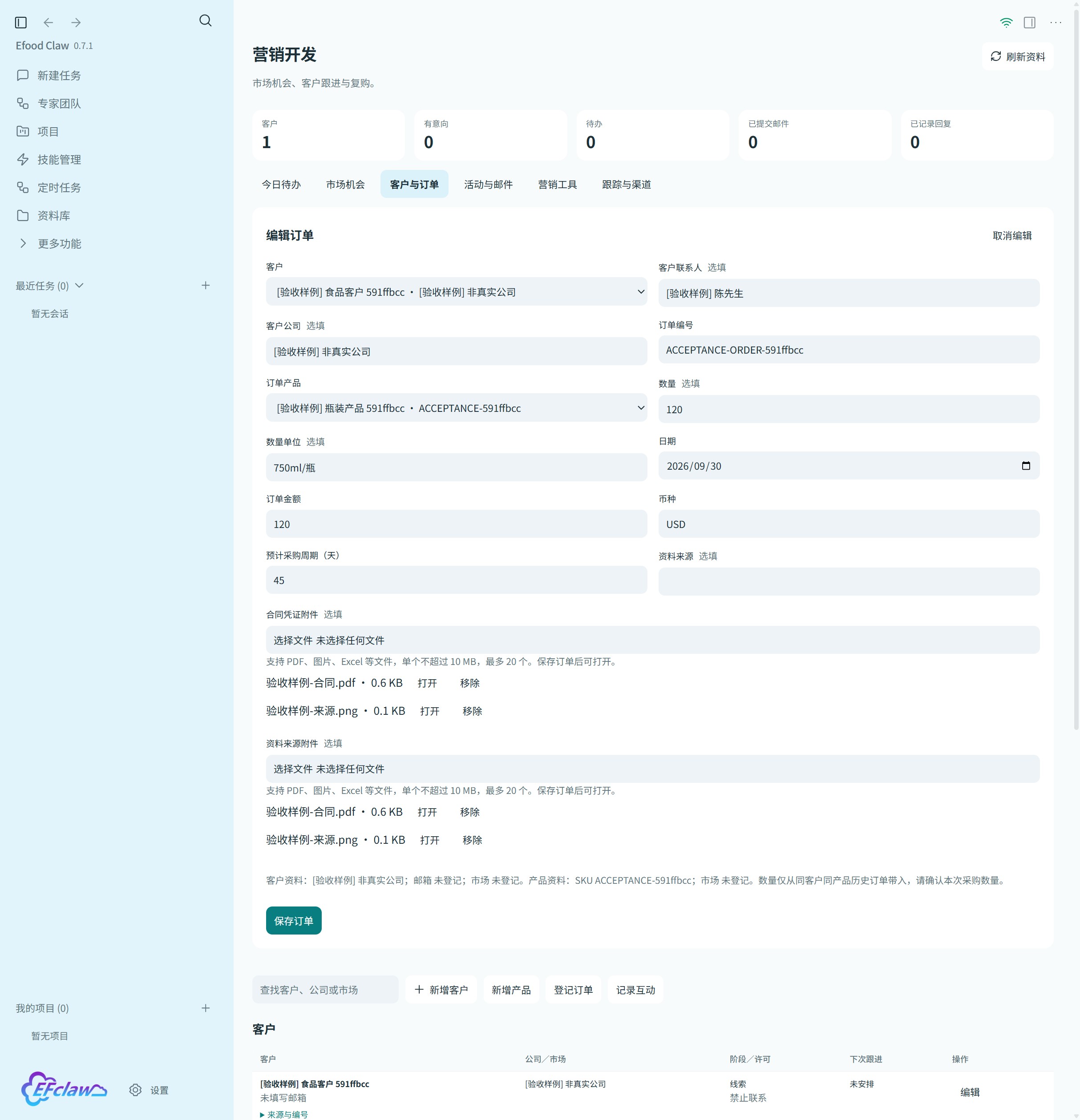Click the Wi-Fi connection status icon
The height and width of the screenshot is (1120, 1080).
[1006, 22]
